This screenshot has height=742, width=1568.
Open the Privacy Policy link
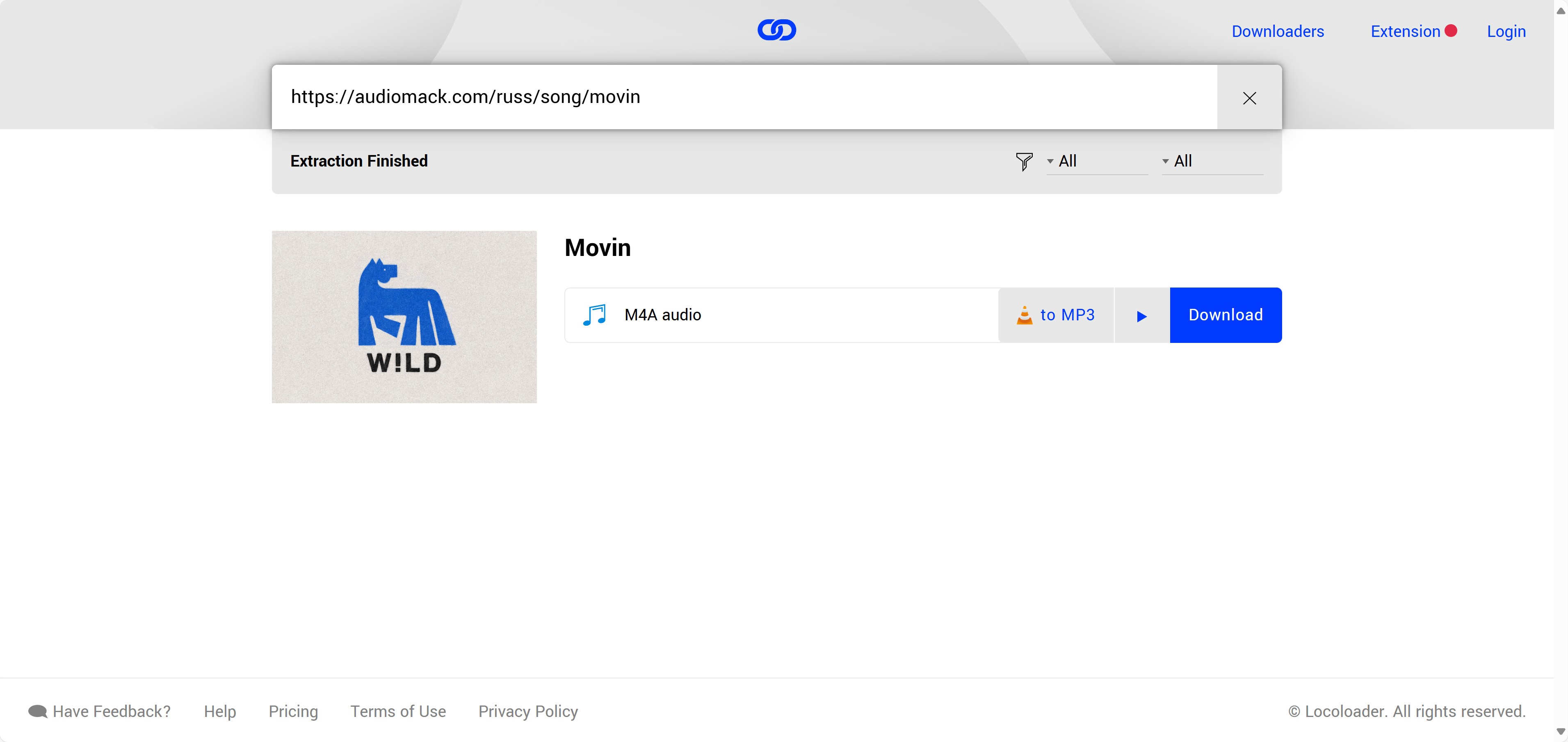pos(528,711)
